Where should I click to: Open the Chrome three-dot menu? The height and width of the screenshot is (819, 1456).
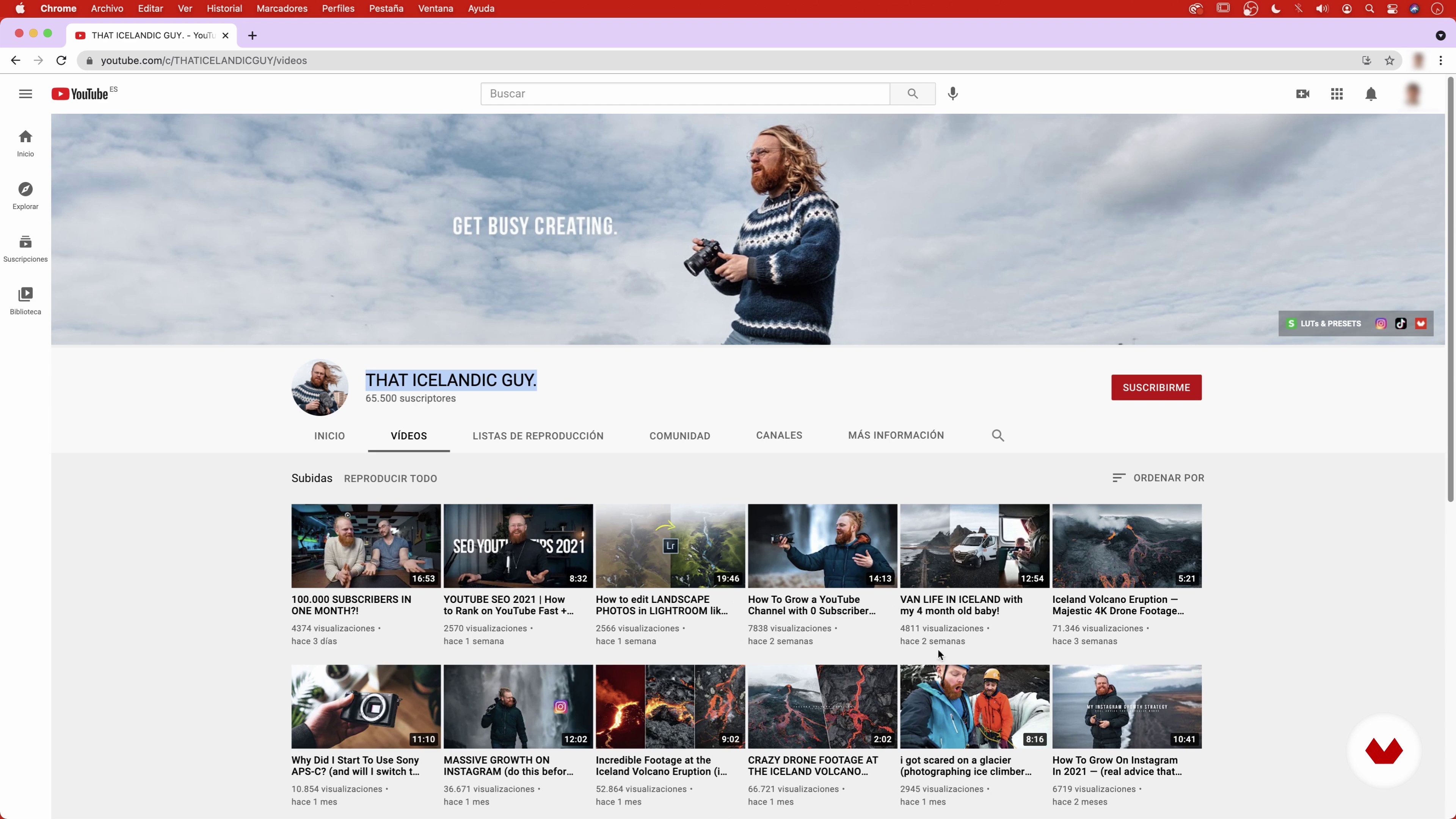coord(1441,61)
